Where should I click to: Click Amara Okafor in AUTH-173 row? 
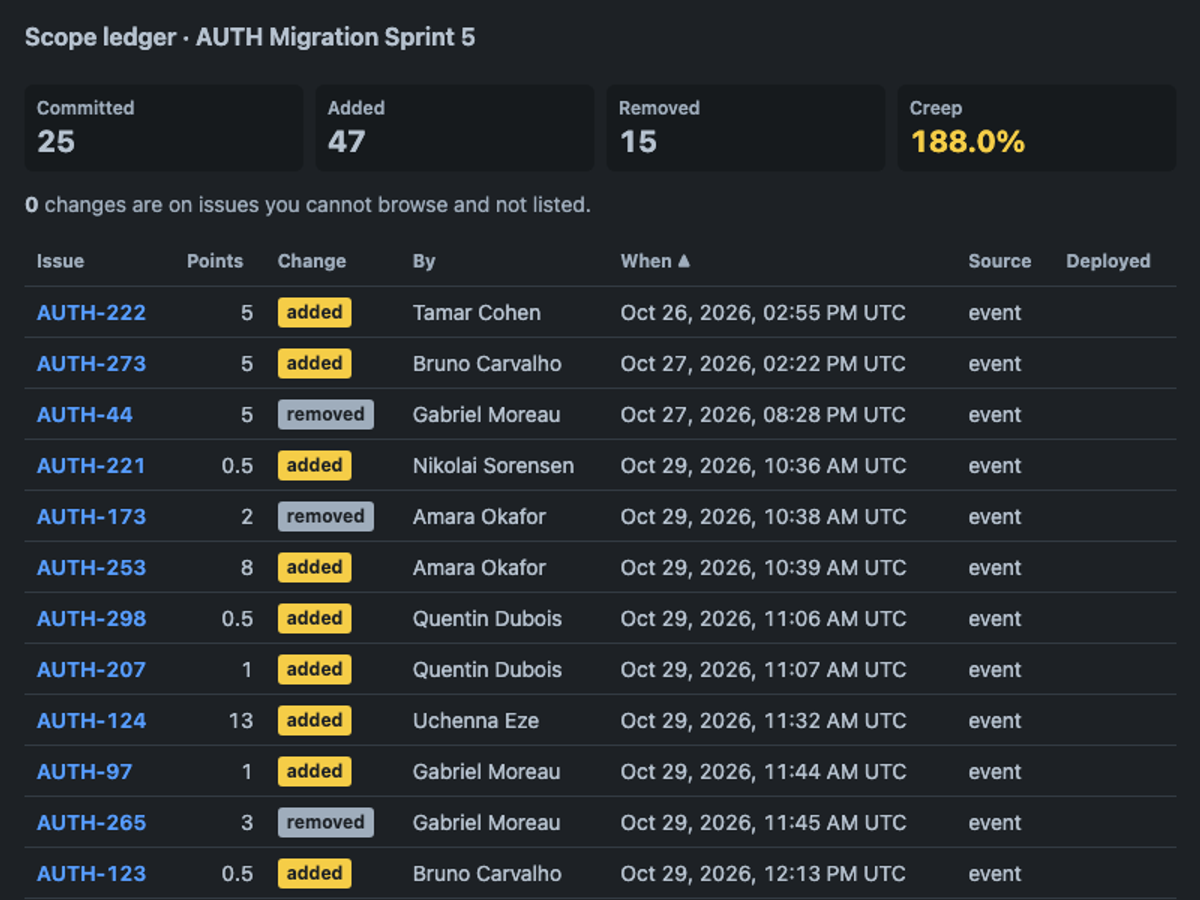coord(480,517)
